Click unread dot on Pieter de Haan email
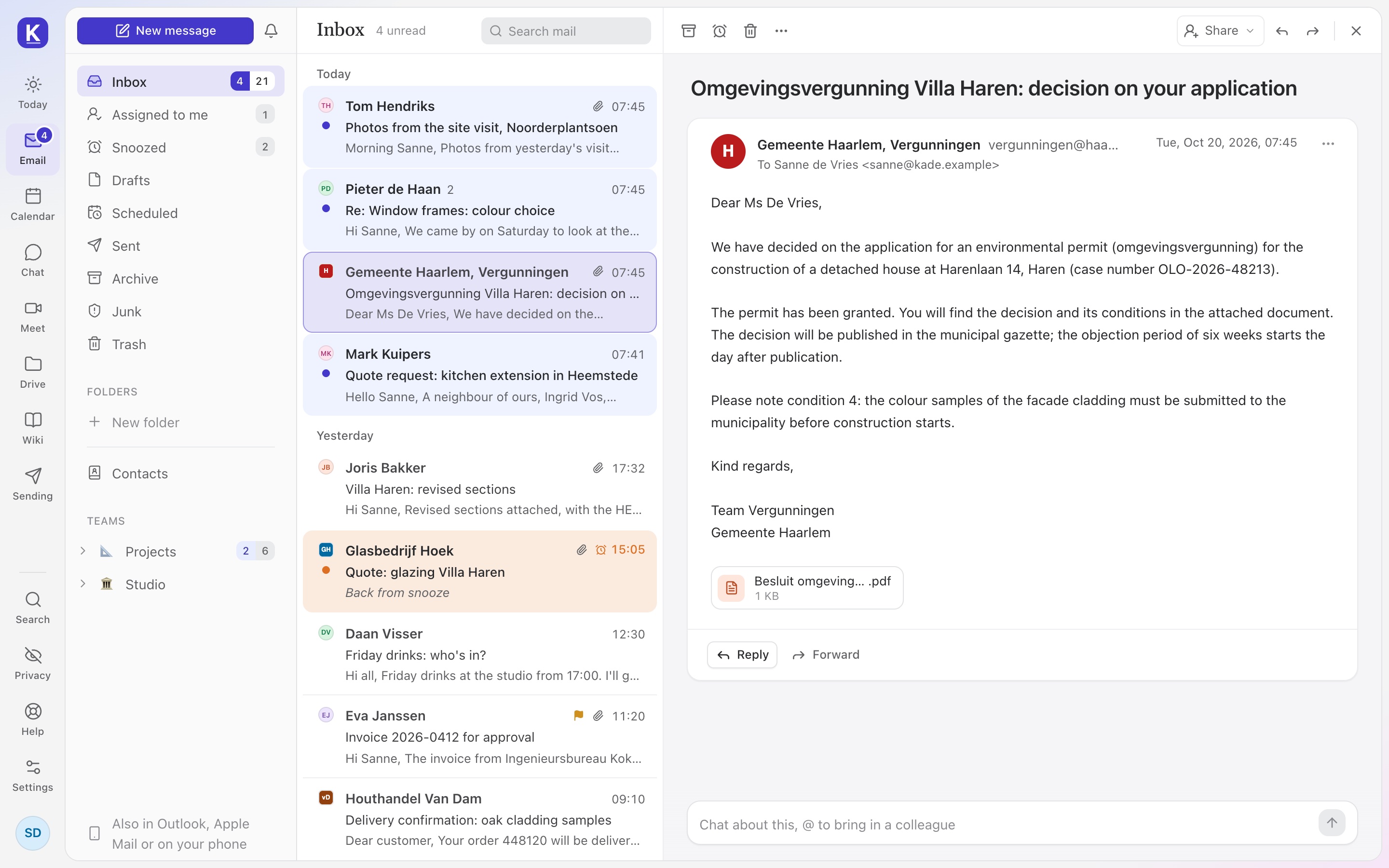Viewport: 1389px width, 868px height. click(326, 208)
